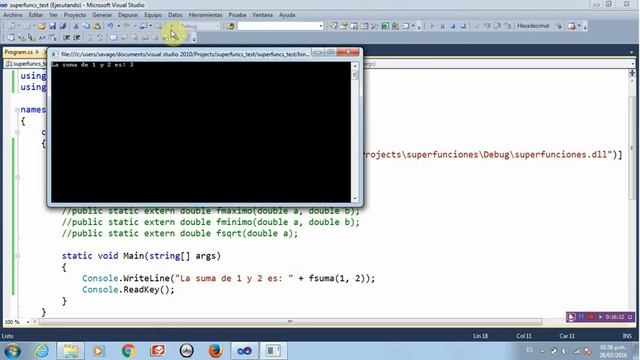Click the Properties Window toolbar icon
Image resolution: width=640 pixels, height=360 pixels.
point(344,26)
